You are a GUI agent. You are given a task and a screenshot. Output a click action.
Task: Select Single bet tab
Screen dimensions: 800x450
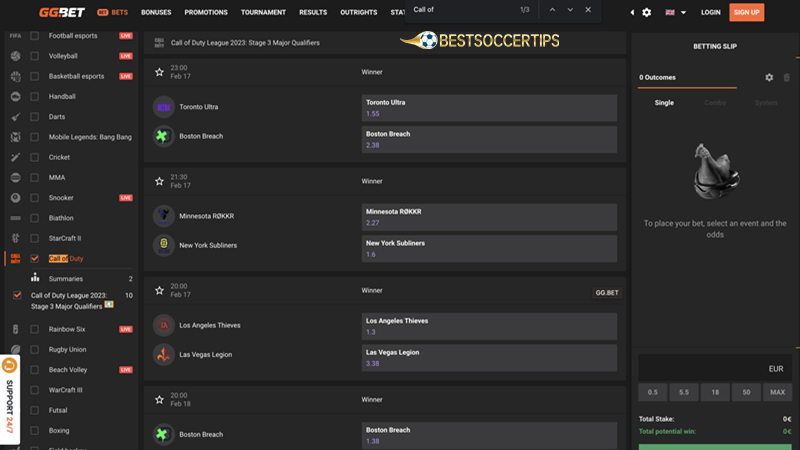(x=664, y=103)
